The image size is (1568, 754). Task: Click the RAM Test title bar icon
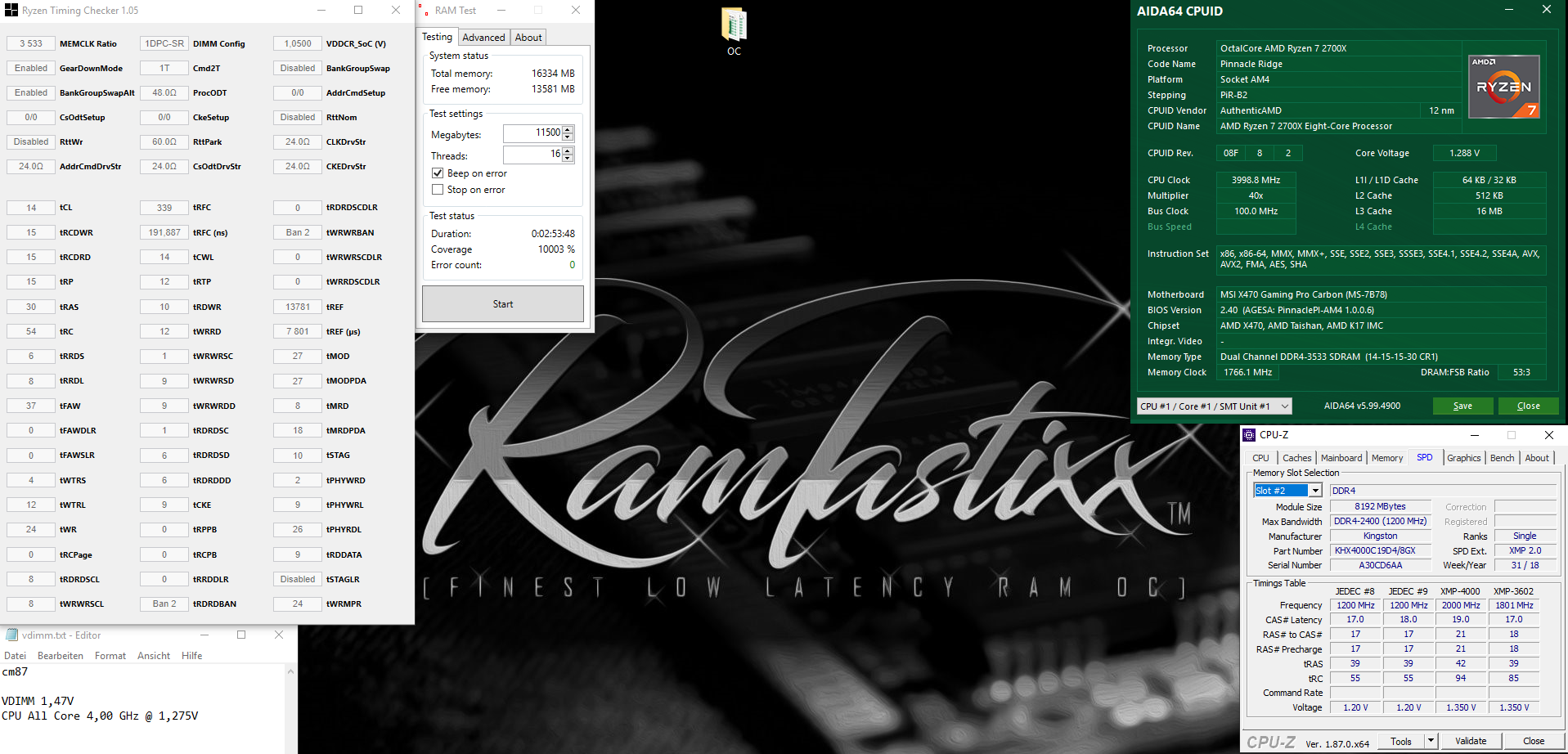424,11
